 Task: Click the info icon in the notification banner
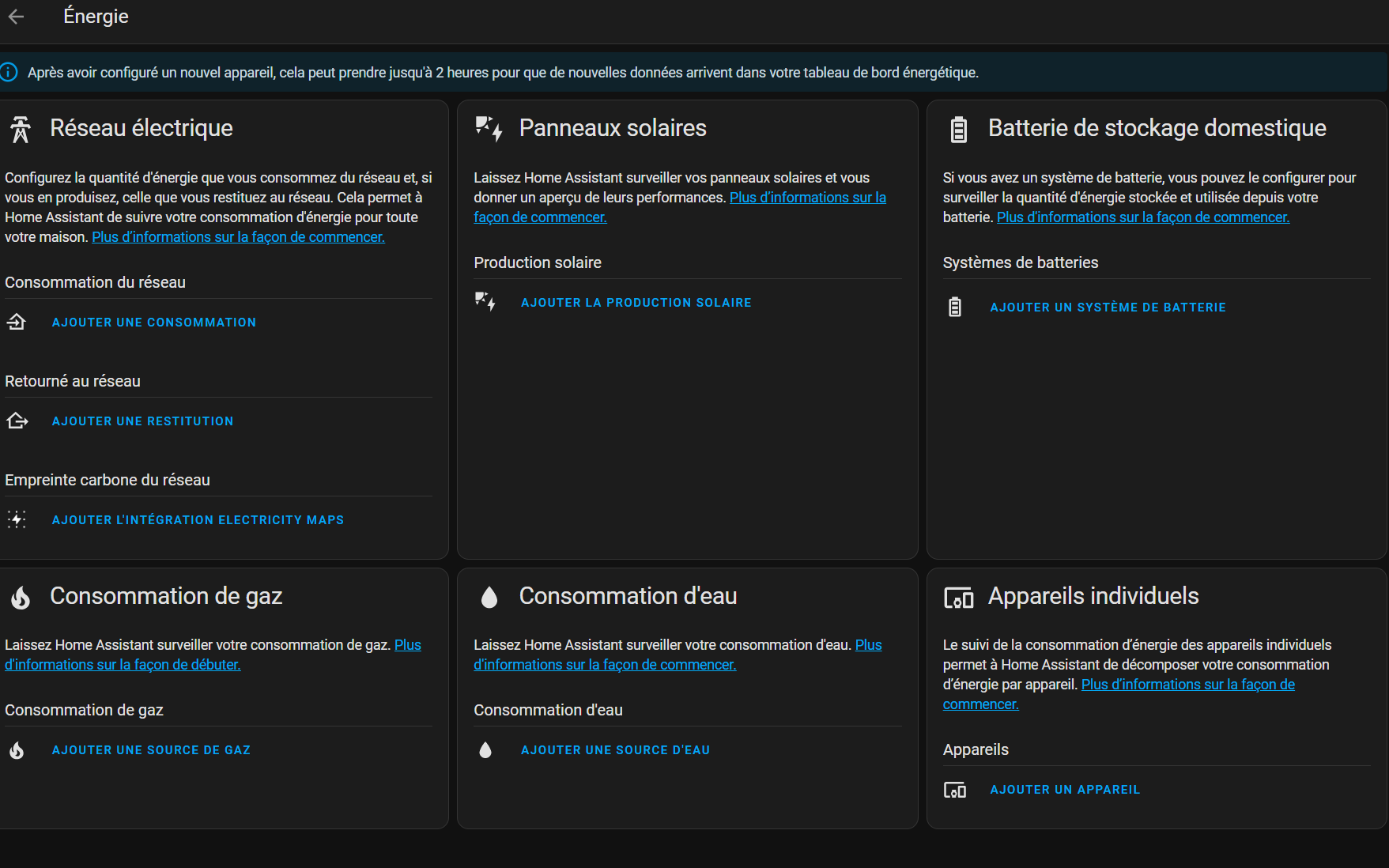click(x=9, y=73)
